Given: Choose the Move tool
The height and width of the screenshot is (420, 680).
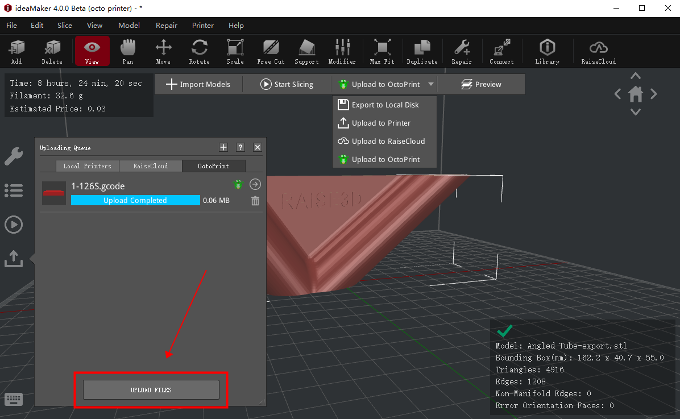Looking at the screenshot, I should click(163, 51).
